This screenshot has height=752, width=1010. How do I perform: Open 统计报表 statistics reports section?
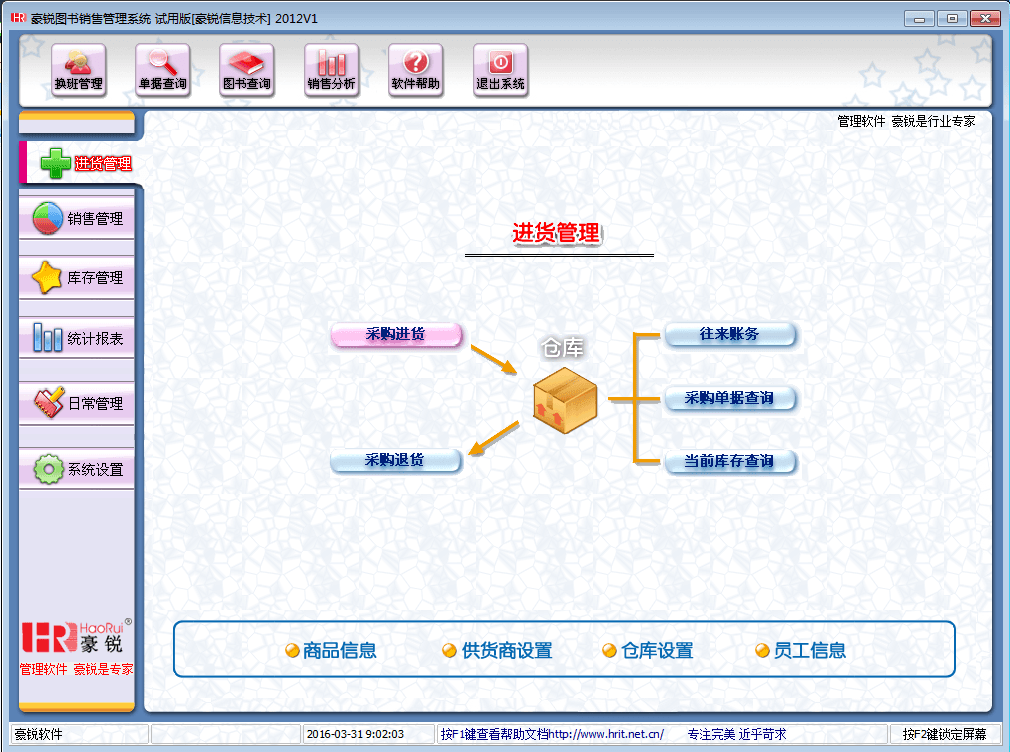tap(77, 339)
